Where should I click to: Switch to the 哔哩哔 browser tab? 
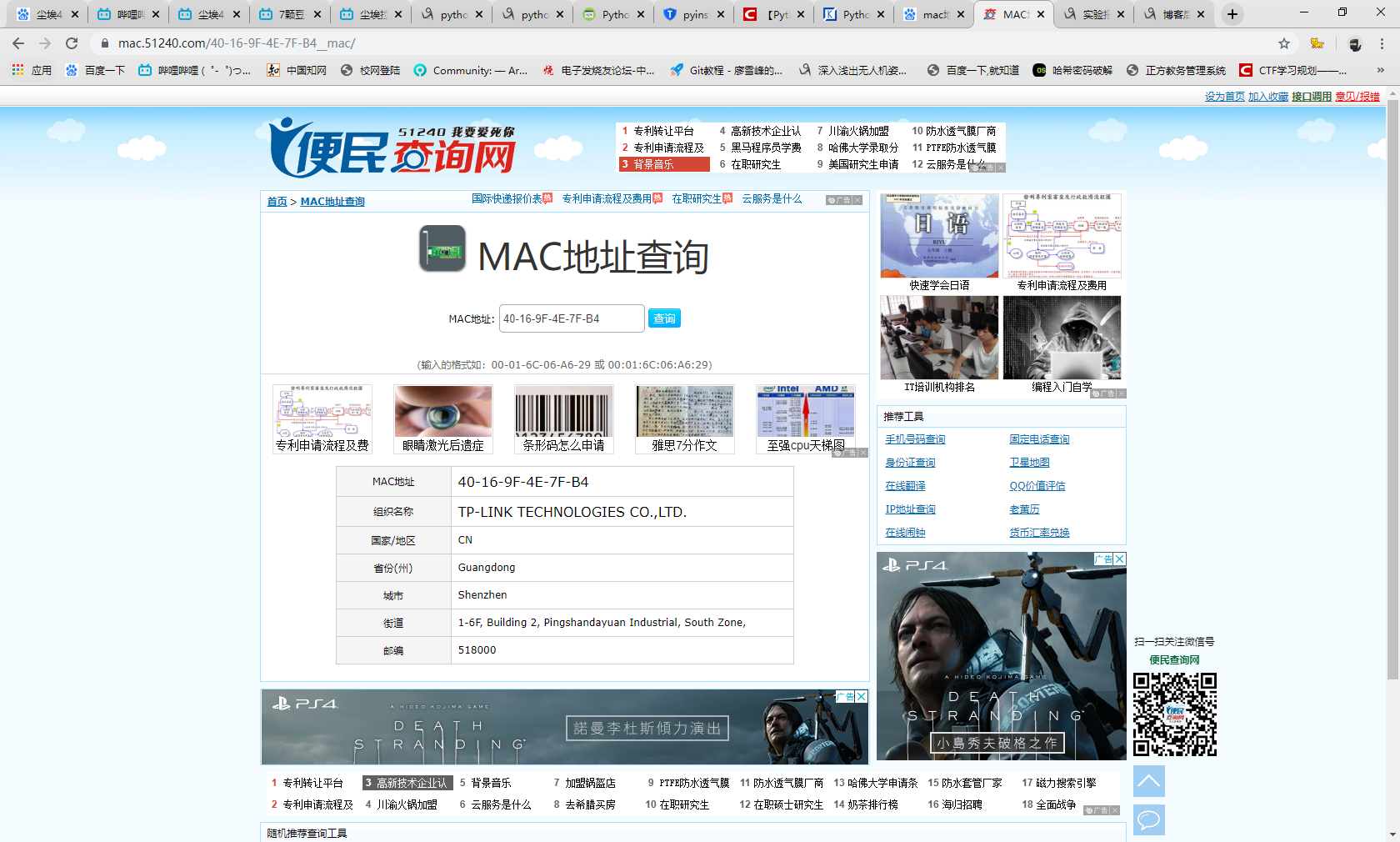click(x=129, y=14)
